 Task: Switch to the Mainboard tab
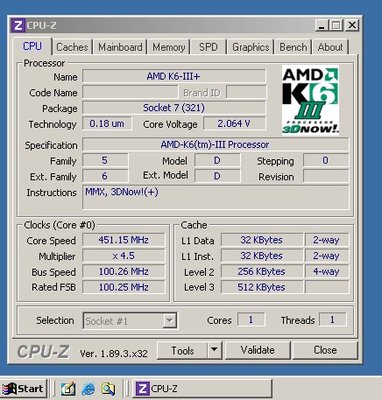(120, 47)
